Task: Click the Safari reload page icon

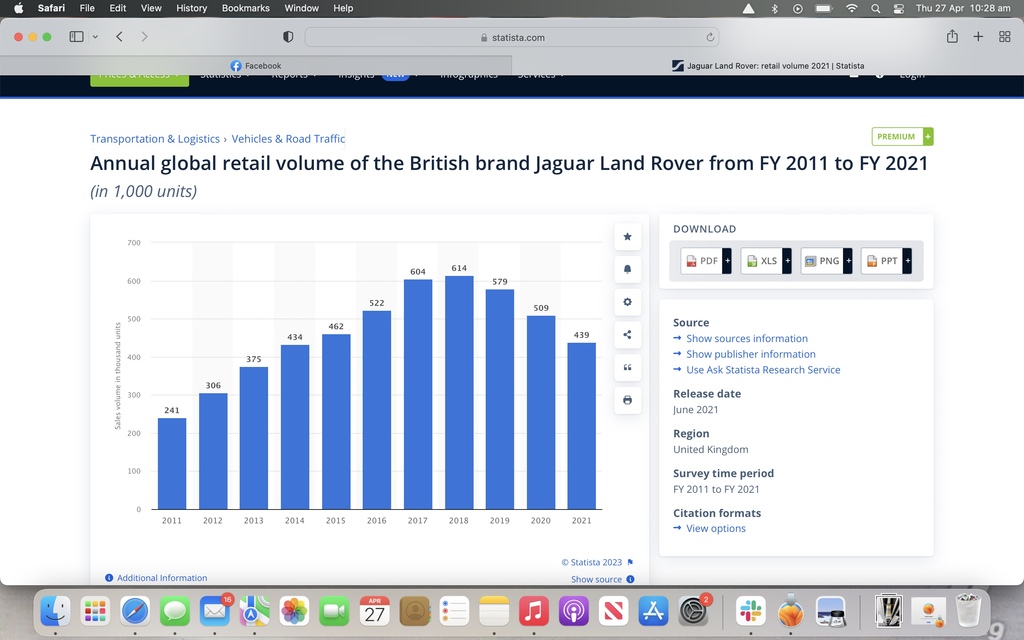Action: (710, 37)
